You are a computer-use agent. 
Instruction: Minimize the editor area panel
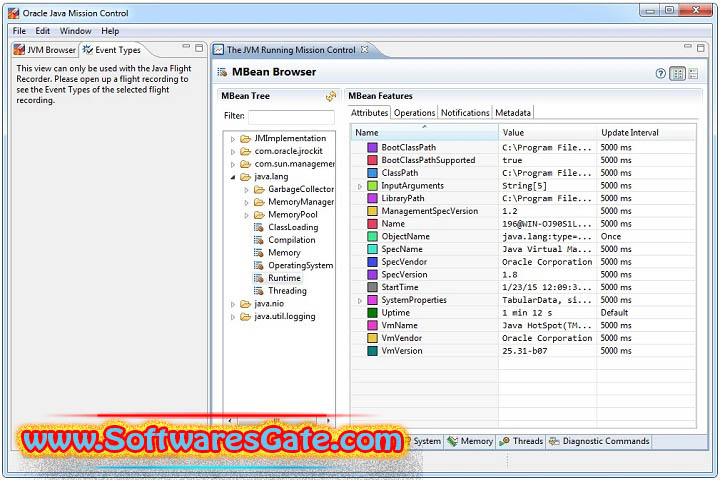pyautogui.click(x=687, y=46)
